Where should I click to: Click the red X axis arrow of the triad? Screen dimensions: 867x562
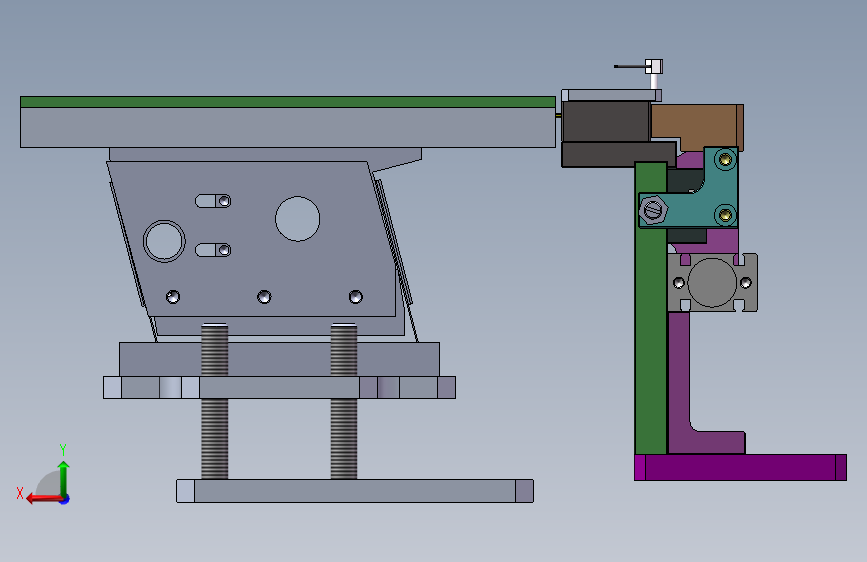pos(44,498)
